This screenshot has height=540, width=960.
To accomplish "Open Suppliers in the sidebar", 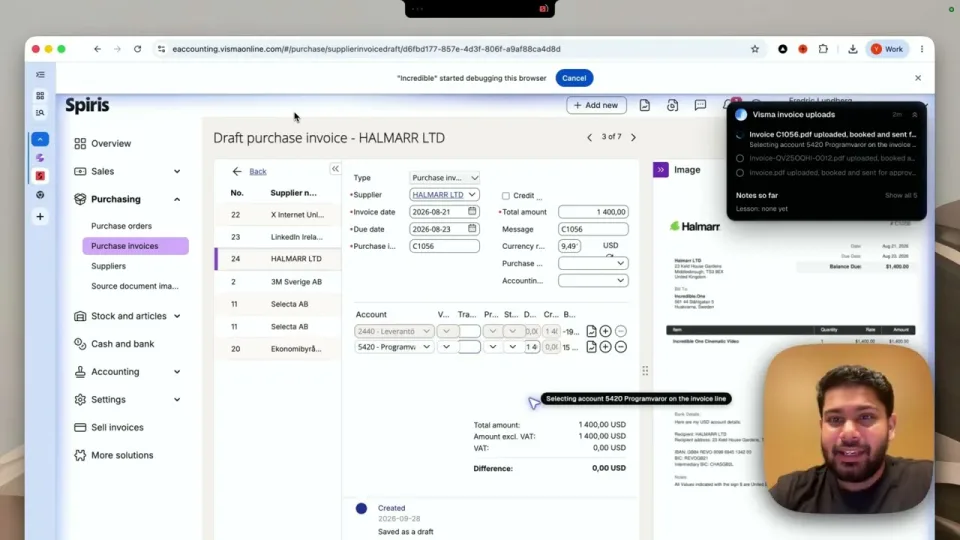I will point(108,266).
